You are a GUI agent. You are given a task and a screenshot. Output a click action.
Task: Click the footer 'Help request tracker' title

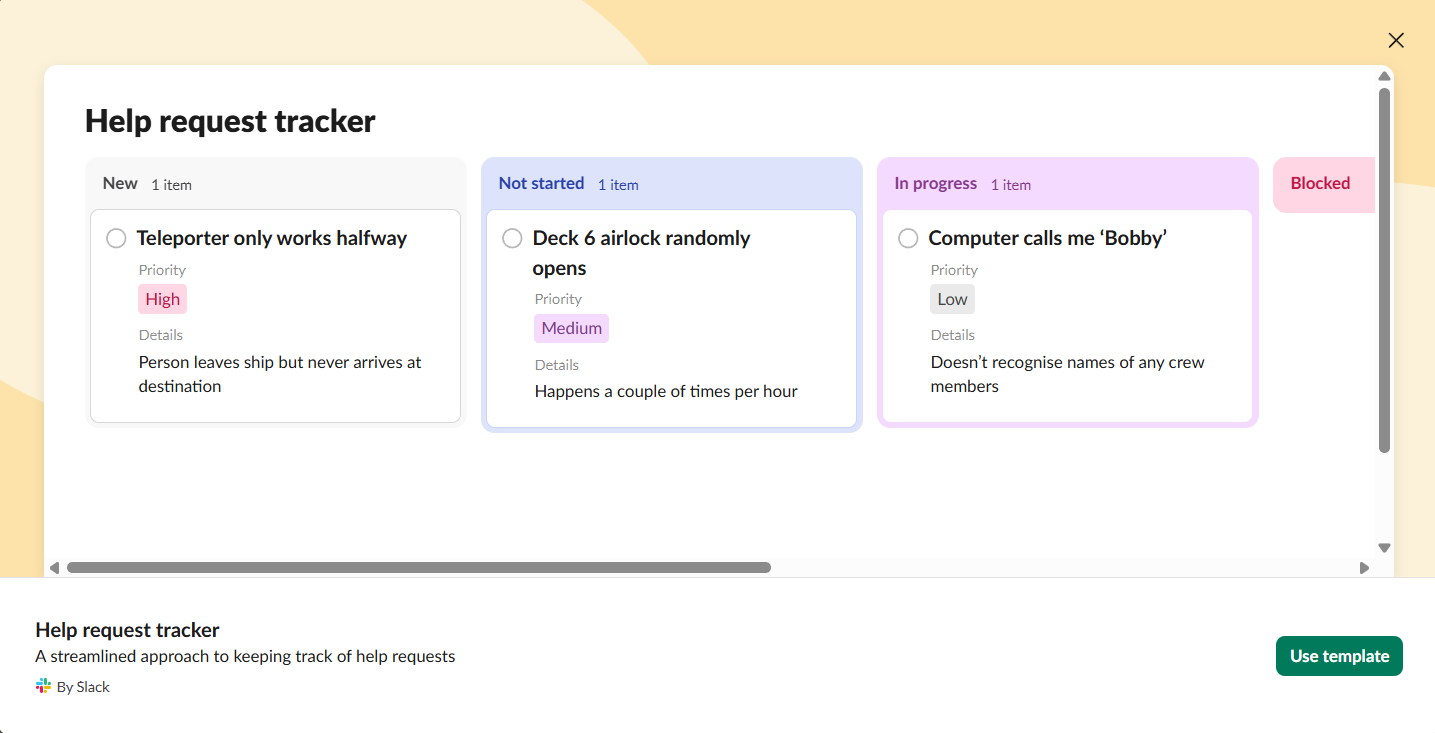127,630
